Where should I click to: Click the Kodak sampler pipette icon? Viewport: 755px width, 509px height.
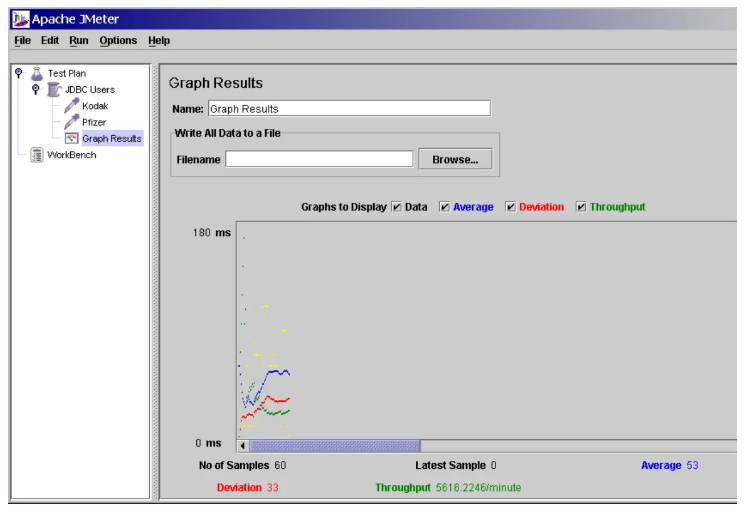click(71, 105)
